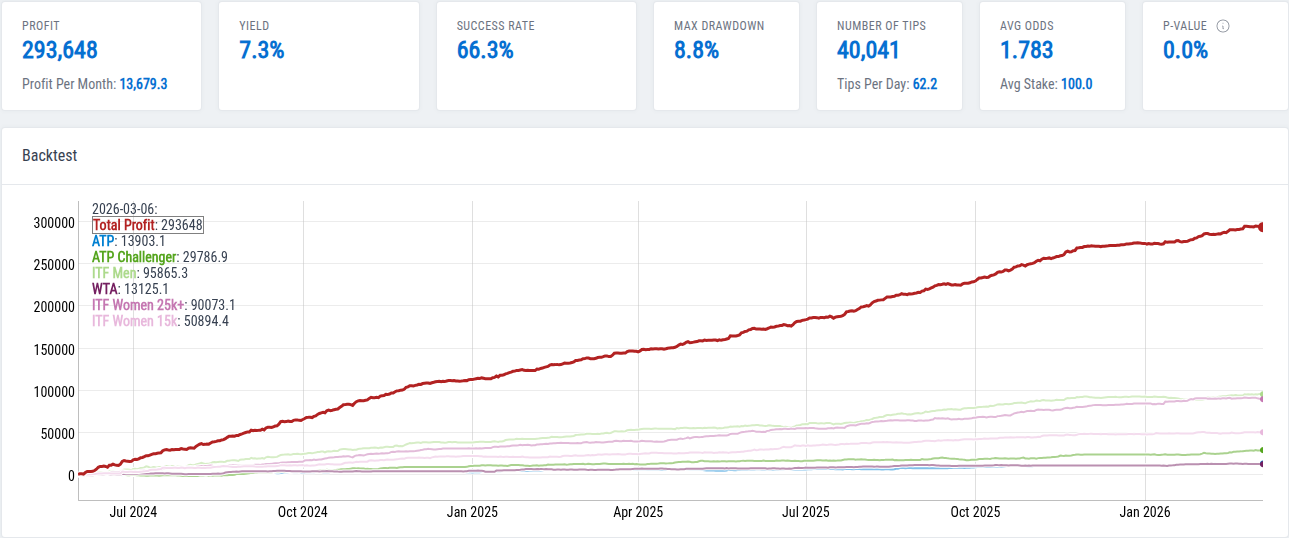The height and width of the screenshot is (538, 1289).
Task: Select the Tips Per Day 62.2 value
Action: pos(925,84)
